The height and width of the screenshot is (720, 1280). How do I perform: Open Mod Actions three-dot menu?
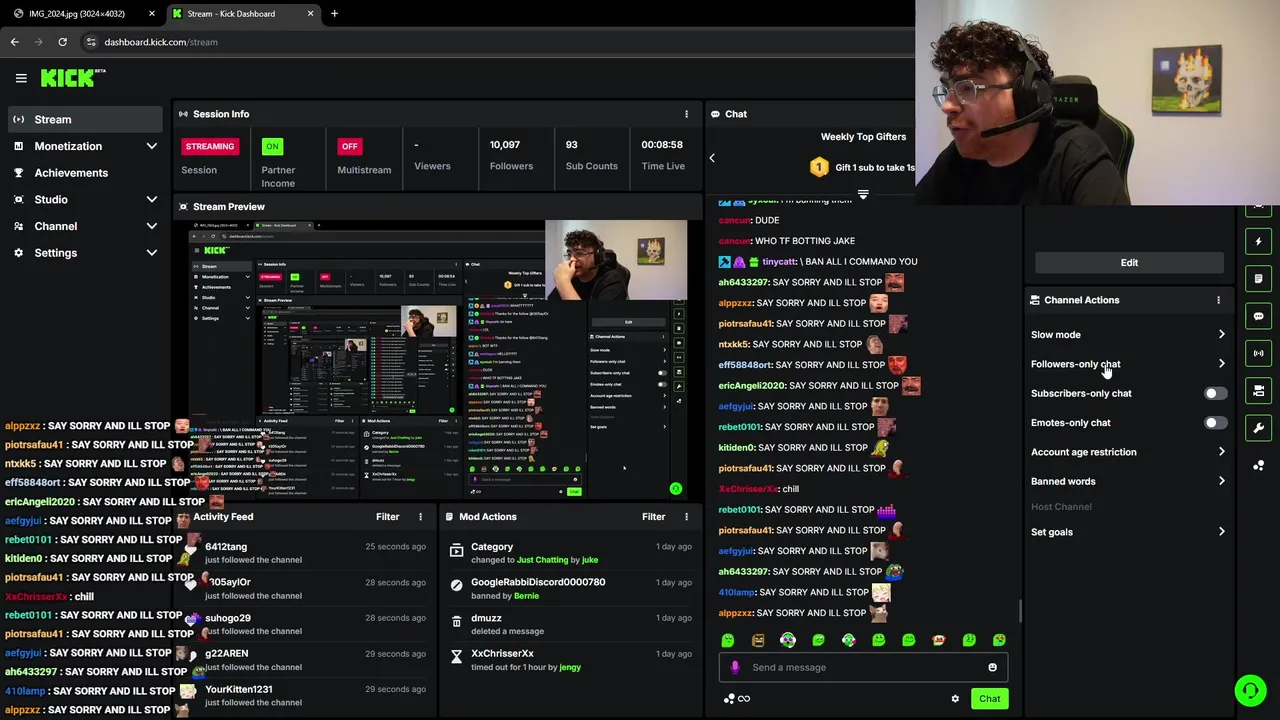(x=686, y=517)
